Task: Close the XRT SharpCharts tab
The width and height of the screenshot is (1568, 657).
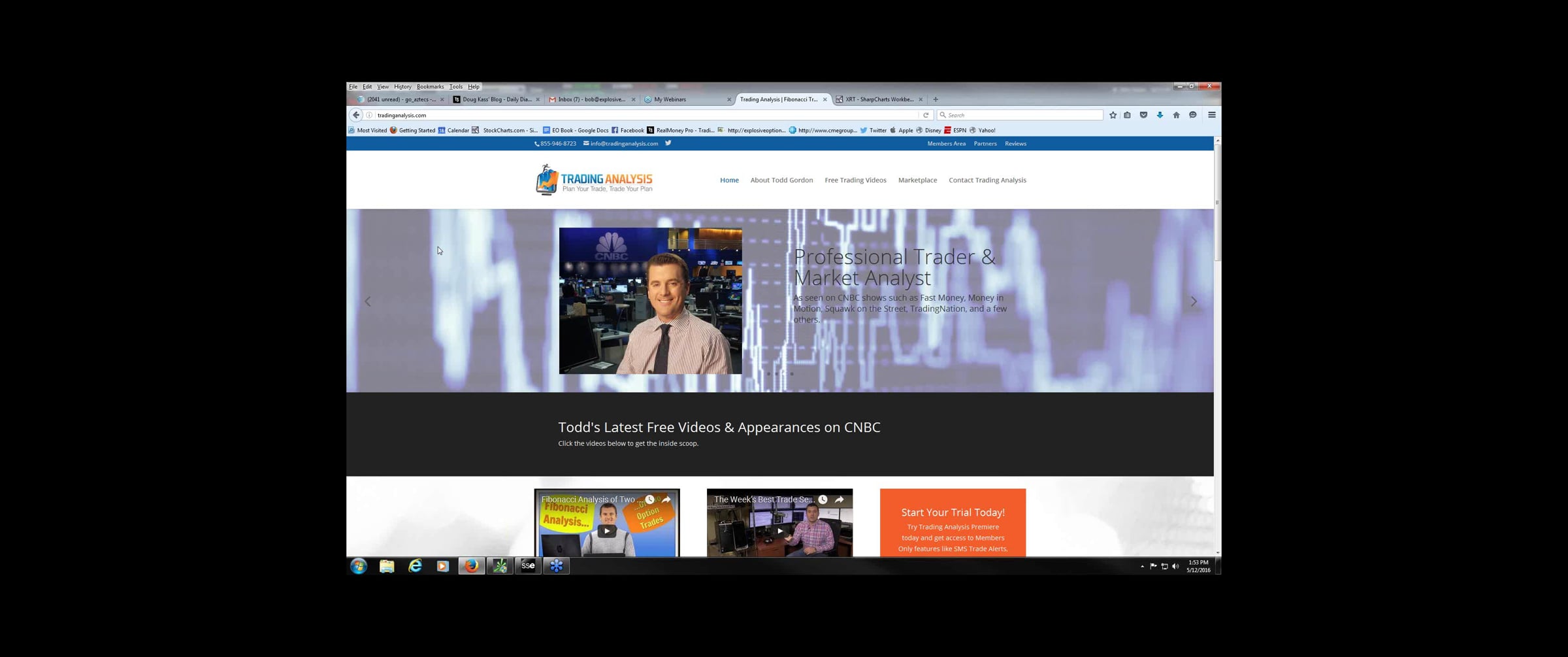Action: tap(921, 99)
